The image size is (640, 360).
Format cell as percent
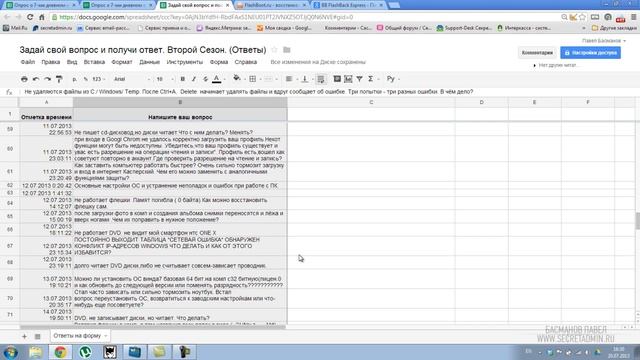pyautogui.click(x=86, y=79)
